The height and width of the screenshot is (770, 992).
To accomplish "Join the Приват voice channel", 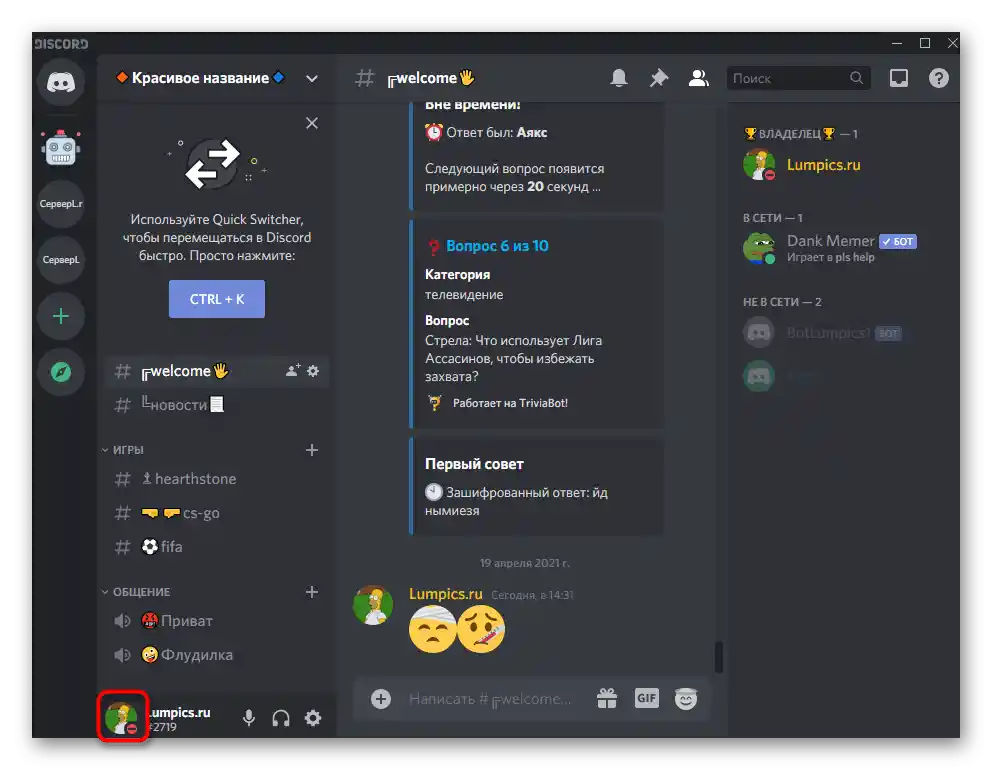I will pos(215,621).
